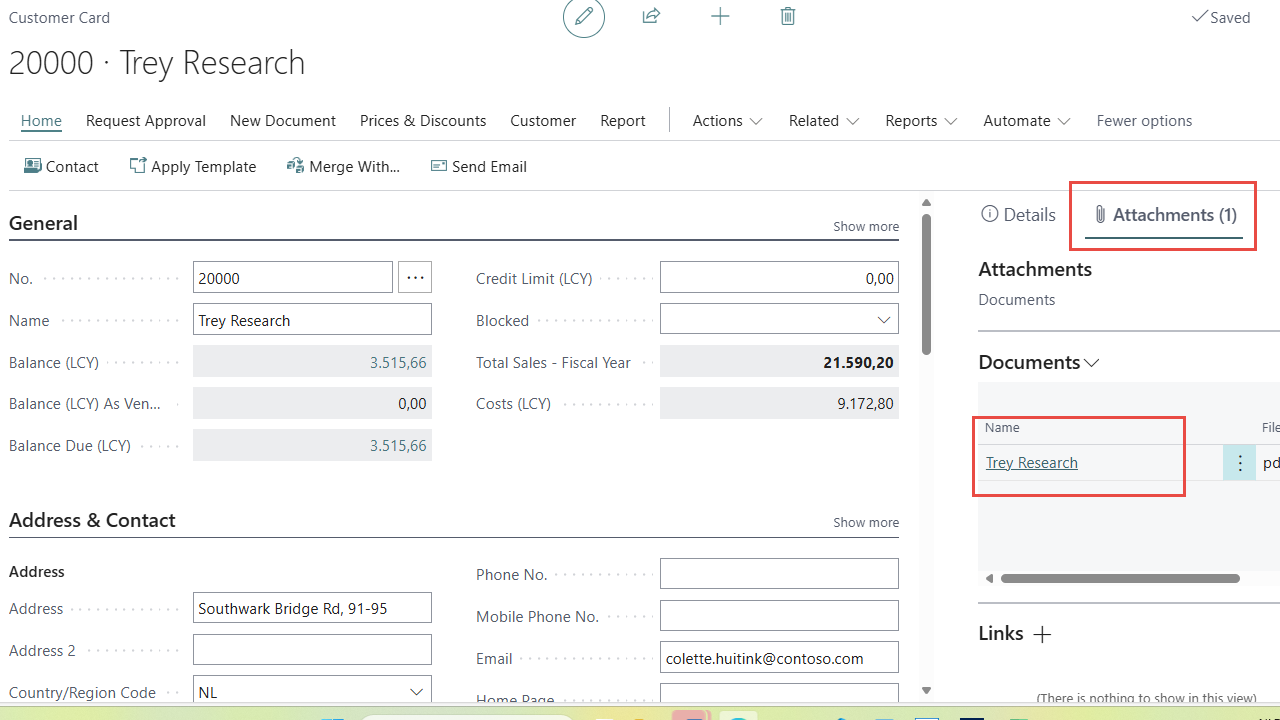1280x720 pixels.
Task: Focus the Credit Limit (LCY) field
Action: [779, 278]
